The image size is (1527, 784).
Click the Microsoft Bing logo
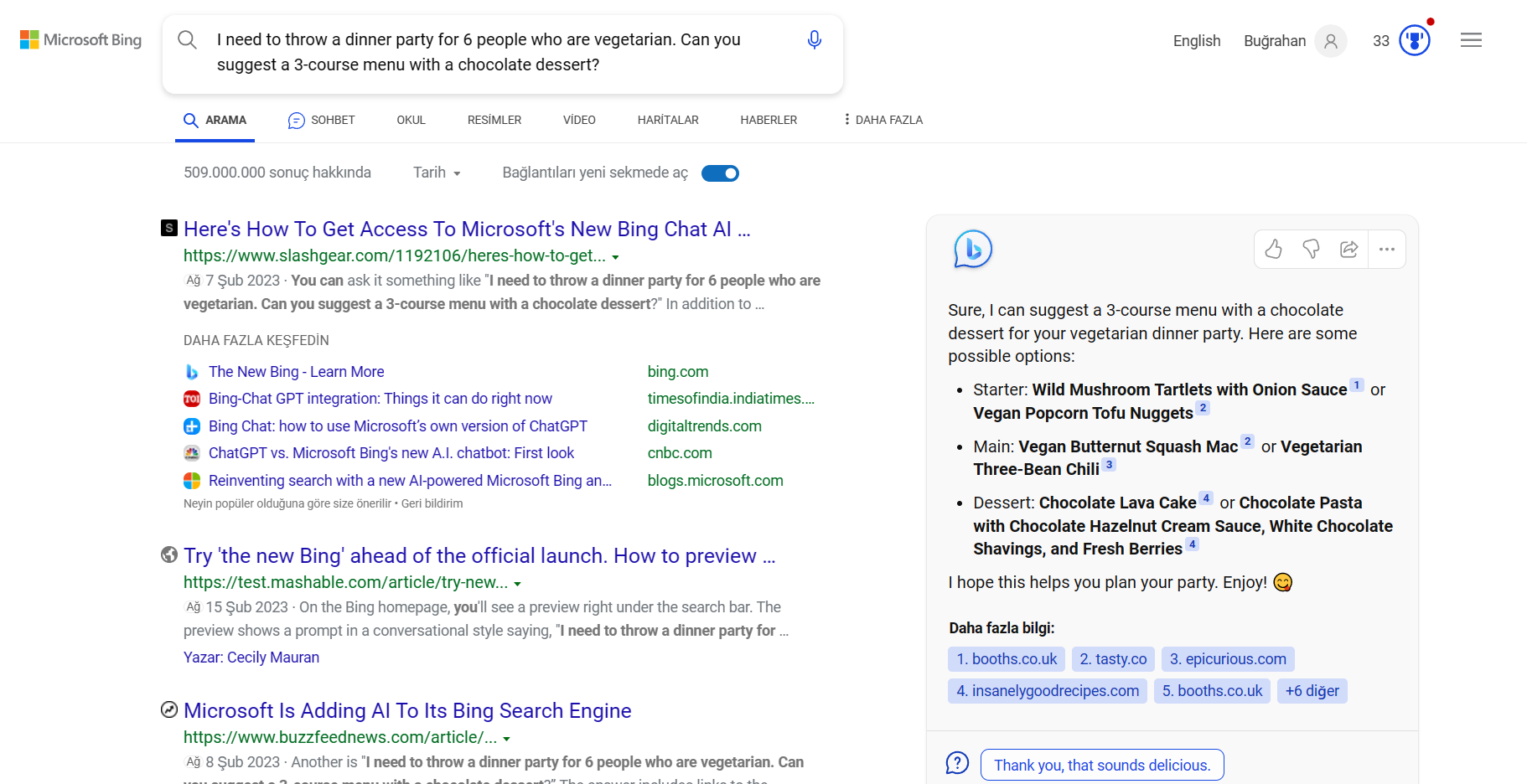pos(80,39)
